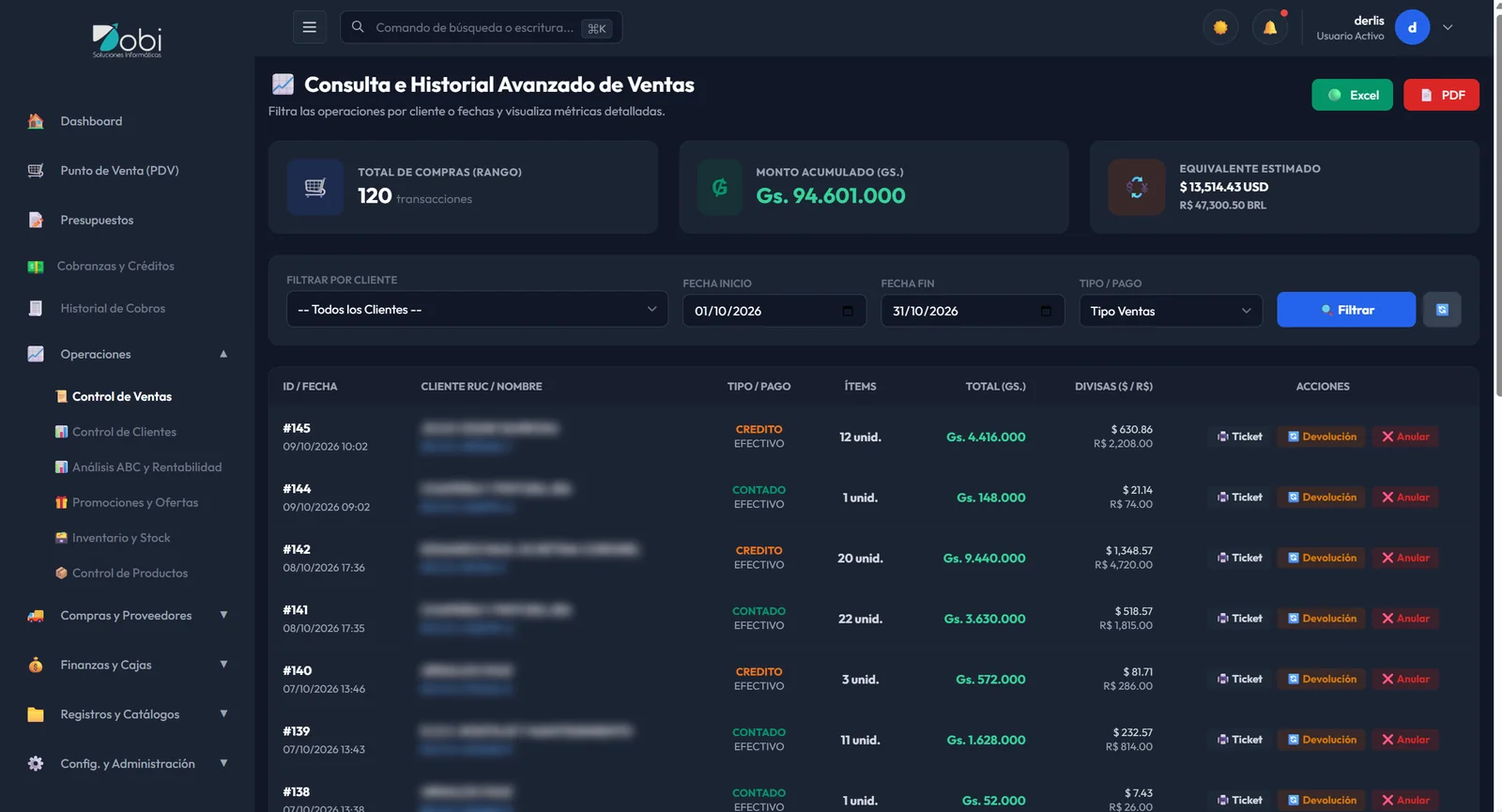Click the user avatar 'd'
Screen dimensions: 1502x812
(x=1412, y=27)
